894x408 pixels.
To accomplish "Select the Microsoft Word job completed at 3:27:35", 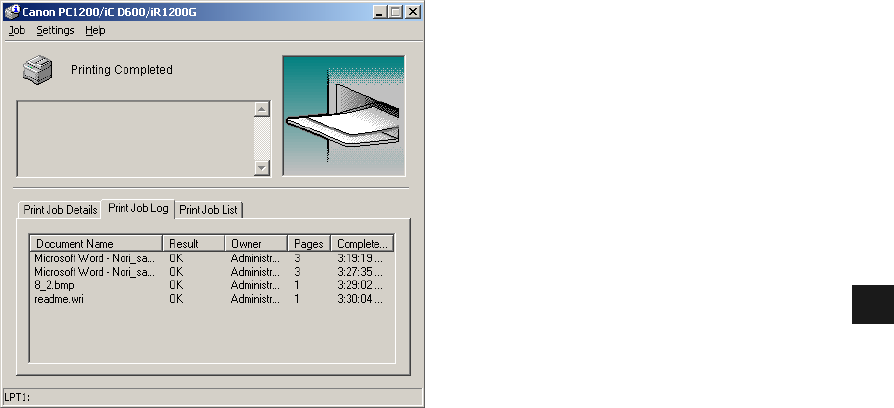I will pos(212,272).
